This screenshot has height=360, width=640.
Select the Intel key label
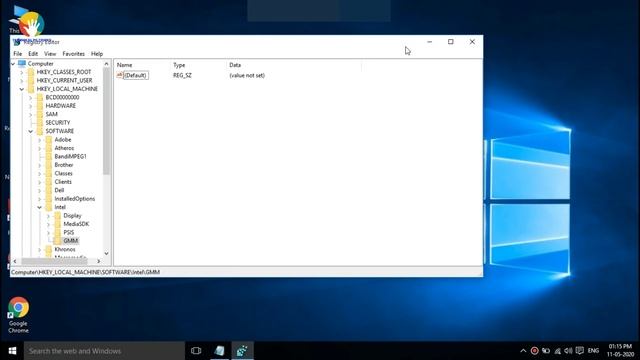point(60,207)
